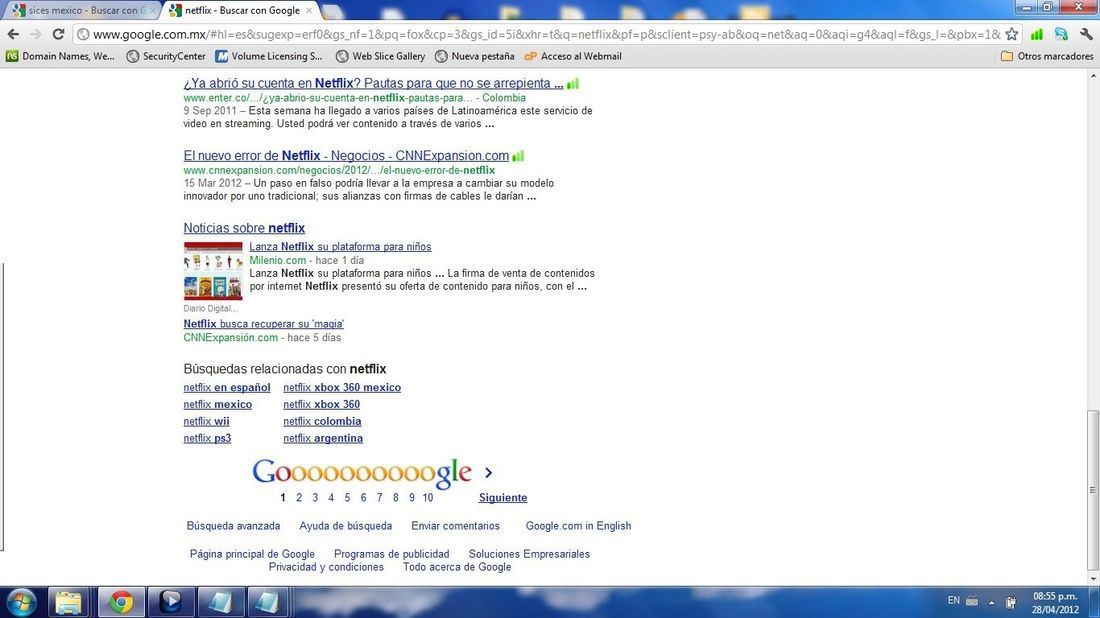Click Chrome icon in taskbar

121,603
